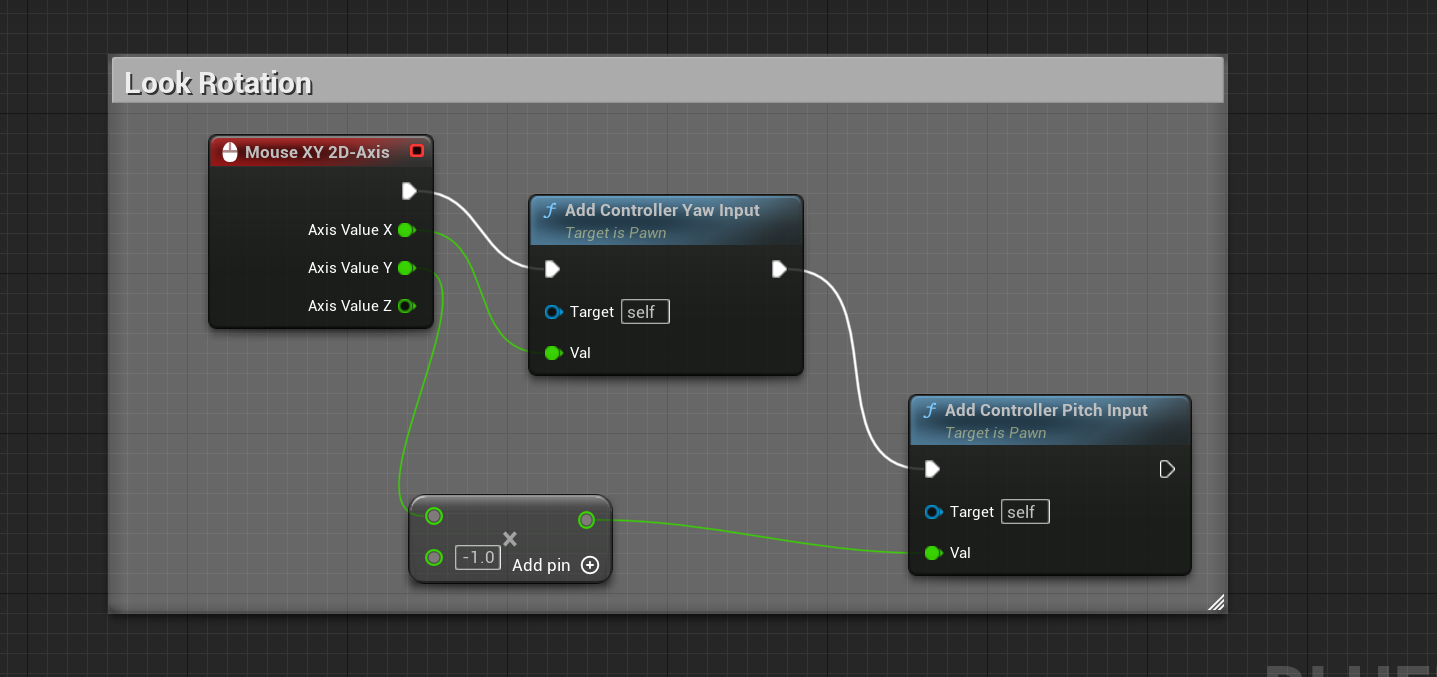1437x677 pixels.
Task: Click the comment box resize handle corner
Action: click(1216, 602)
